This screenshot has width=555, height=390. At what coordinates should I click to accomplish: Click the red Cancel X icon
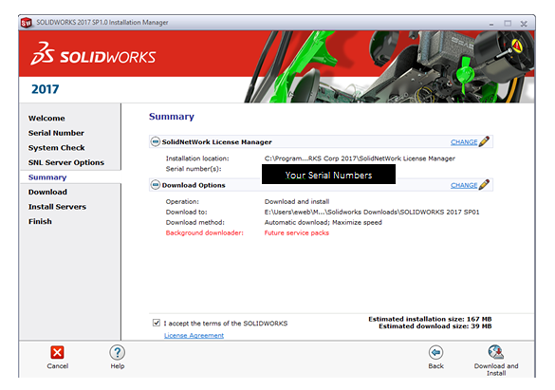pos(57,352)
